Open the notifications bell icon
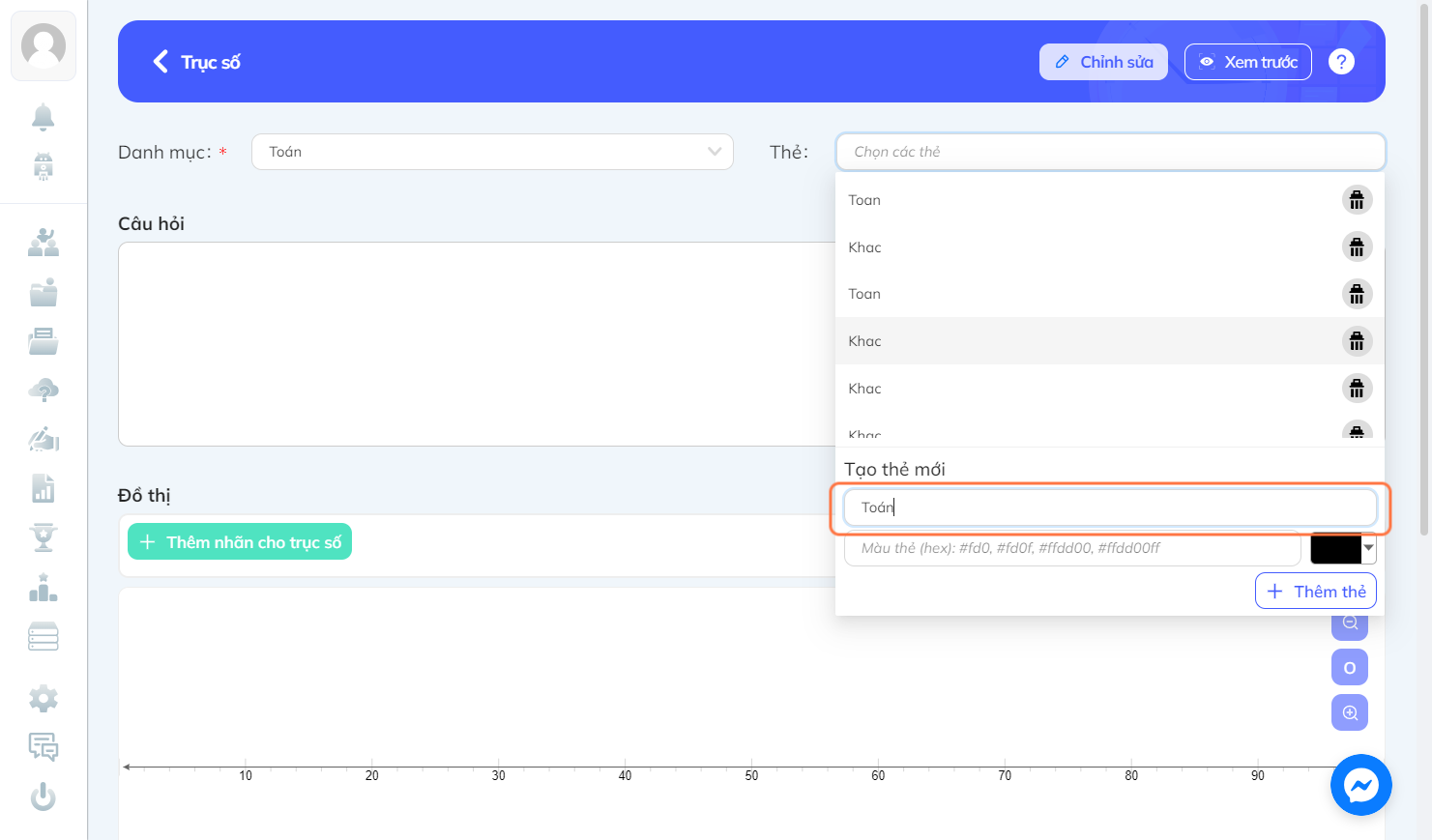Image resolution: width=1432 pixels, height=840 pixels. 43,117
